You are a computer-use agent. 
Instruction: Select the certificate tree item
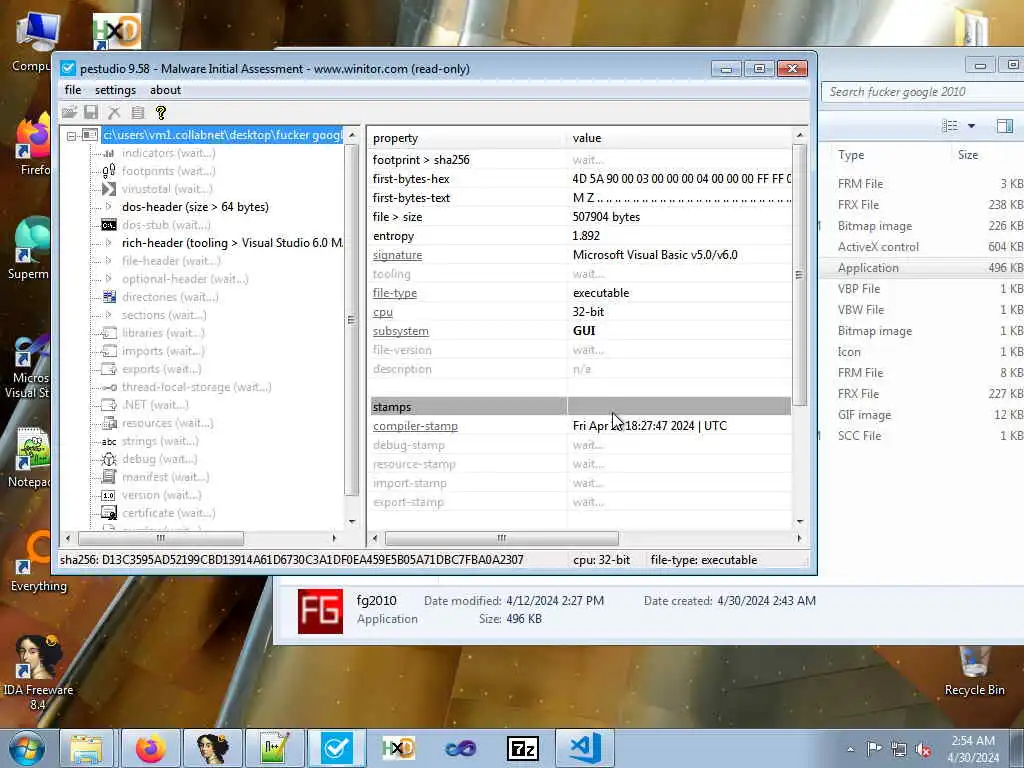[x=168, y=513]
